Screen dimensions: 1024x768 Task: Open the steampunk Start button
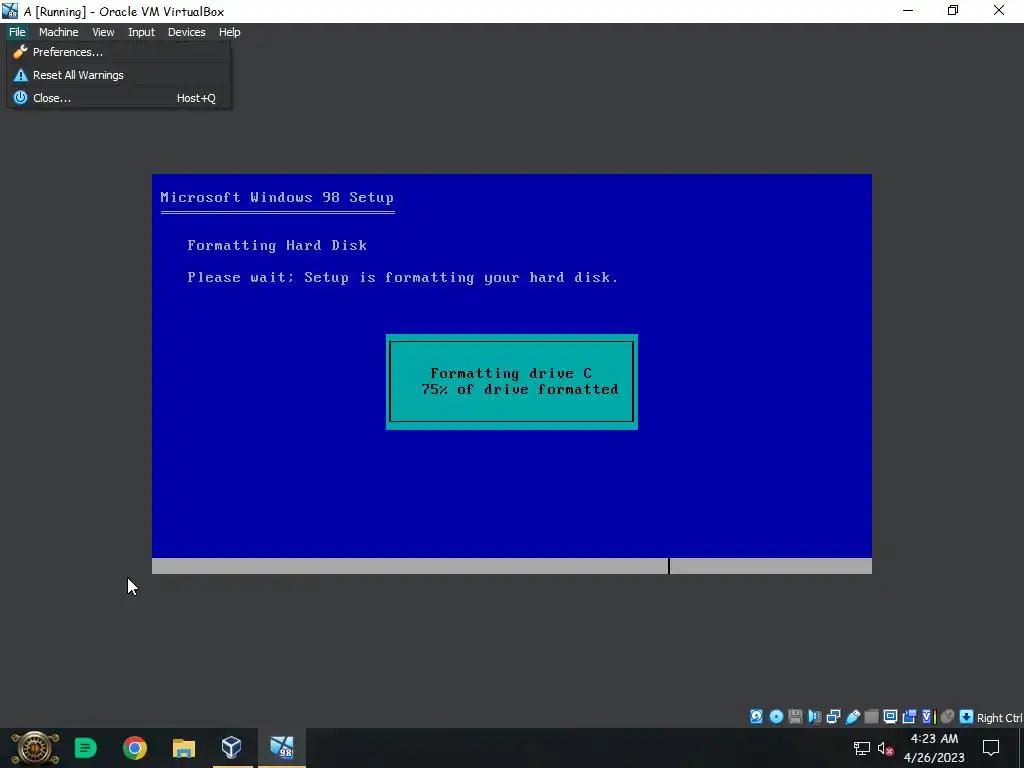34,748
